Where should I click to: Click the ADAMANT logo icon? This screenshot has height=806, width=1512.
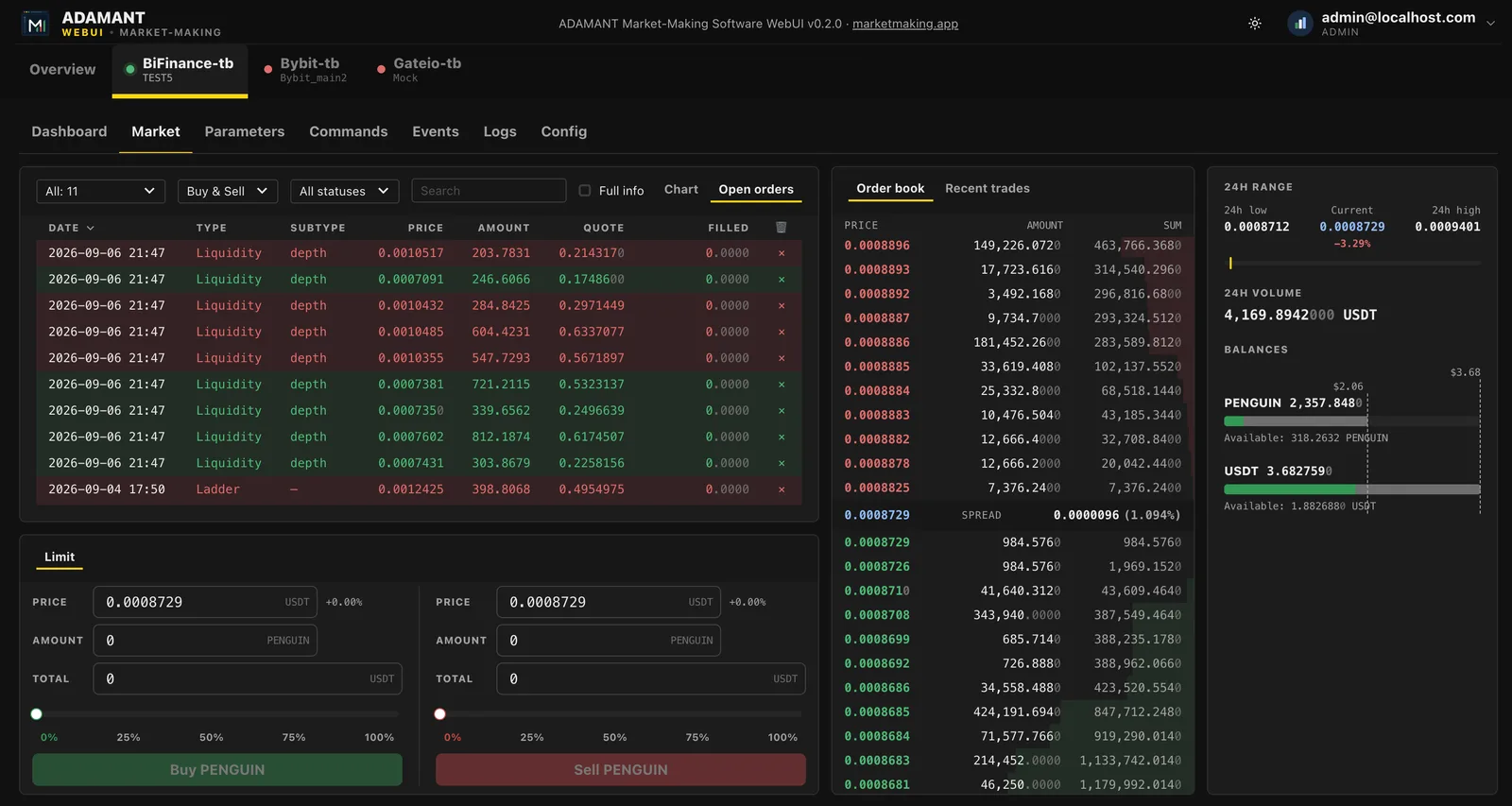(36, 25)
